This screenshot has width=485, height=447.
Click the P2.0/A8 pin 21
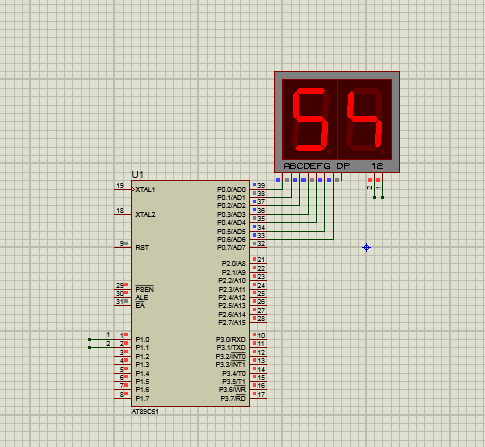[x=258, y=263]
